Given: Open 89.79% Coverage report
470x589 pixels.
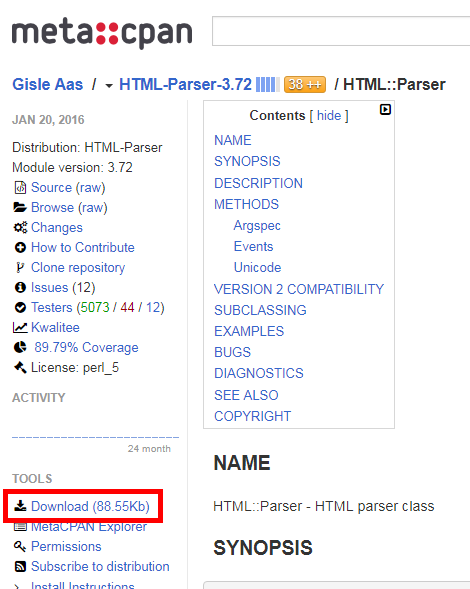Looking at the screenshot, I should click(x=86, y=347).
